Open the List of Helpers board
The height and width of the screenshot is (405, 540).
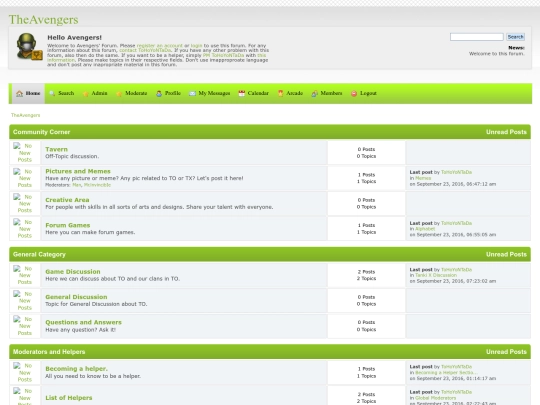69,398
